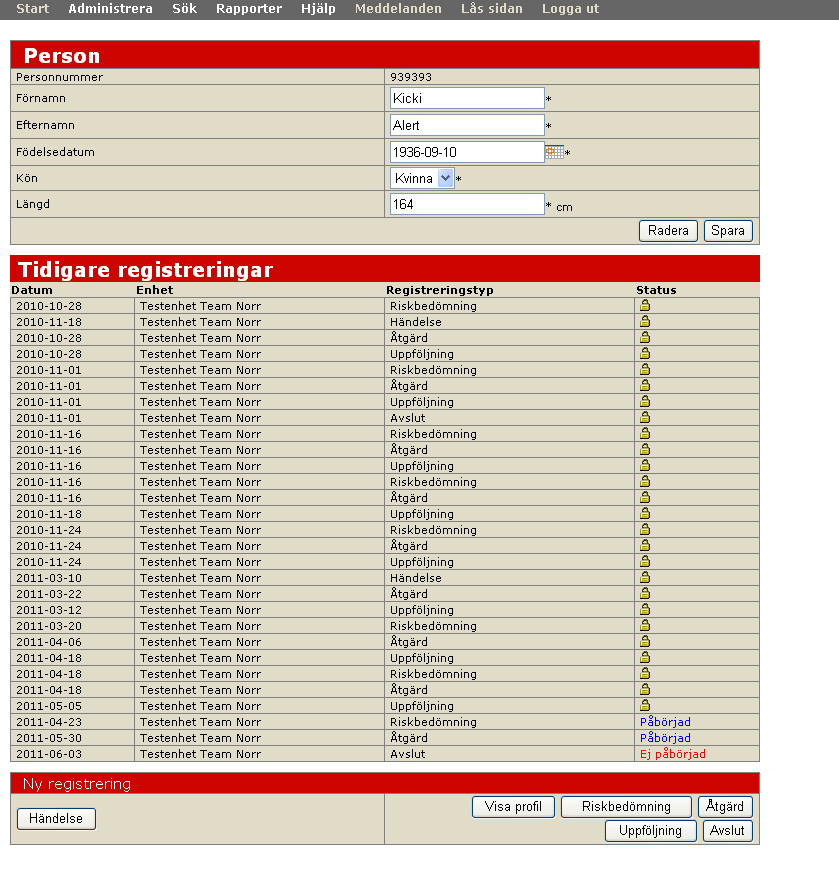The width and height of the screenshot is (839, 878).
Task: Click the lock icon for 2010-10-28 Riskbedömning row
Action: [645, 306]
